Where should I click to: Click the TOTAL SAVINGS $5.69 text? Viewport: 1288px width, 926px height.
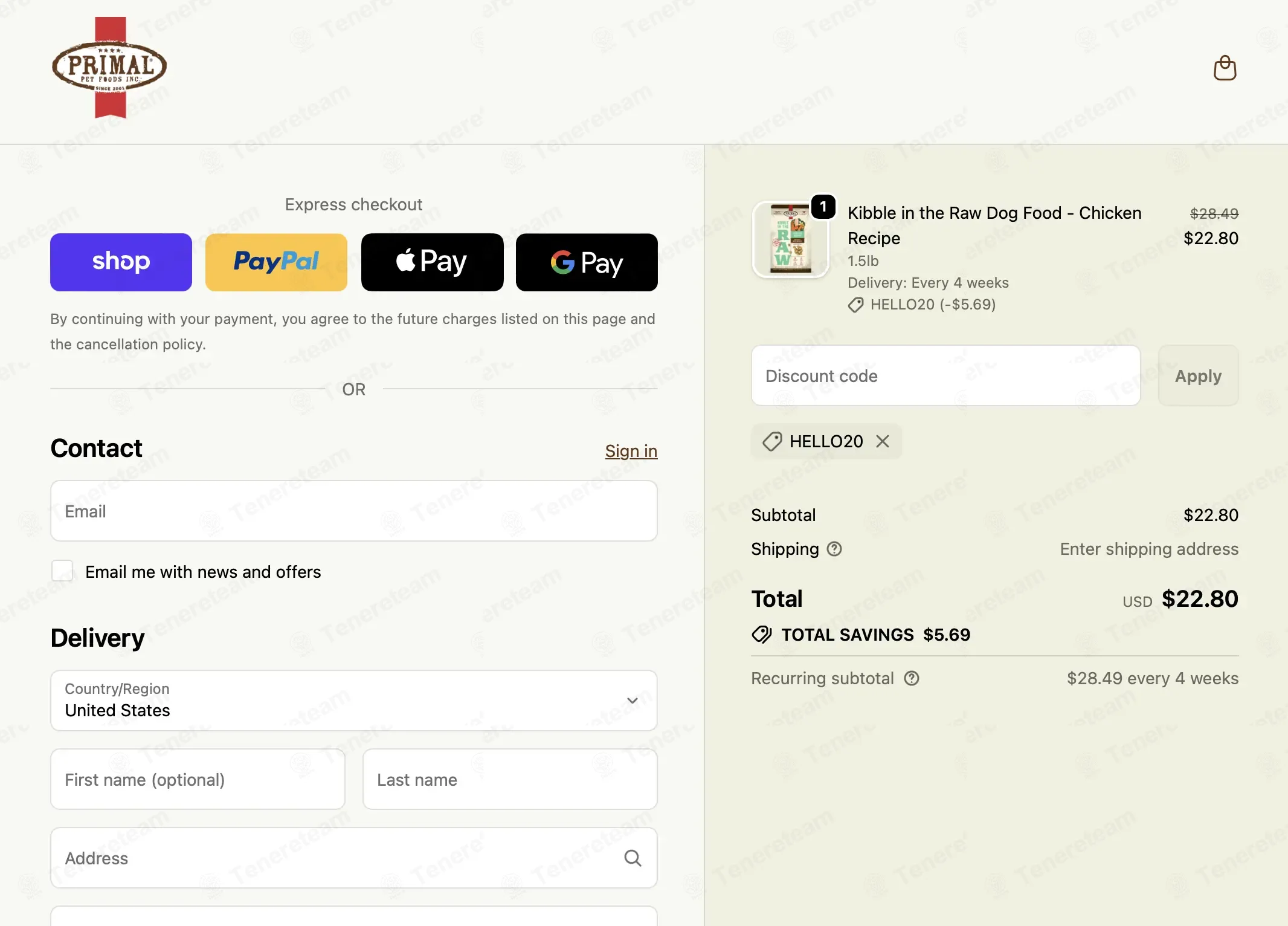tap(875, 635)
